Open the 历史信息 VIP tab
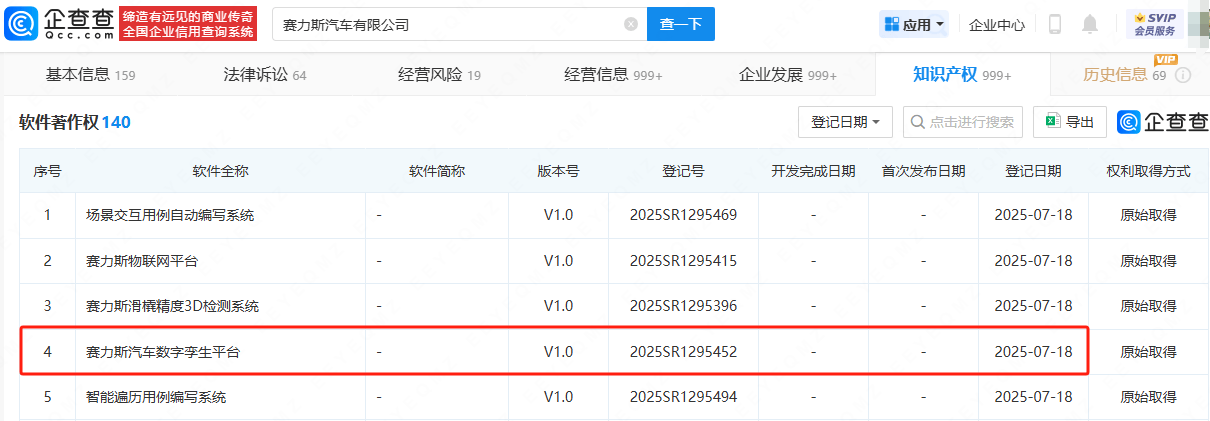Image resolution: width=1210 pixels, height=421 pixels. pos(1125,75)
